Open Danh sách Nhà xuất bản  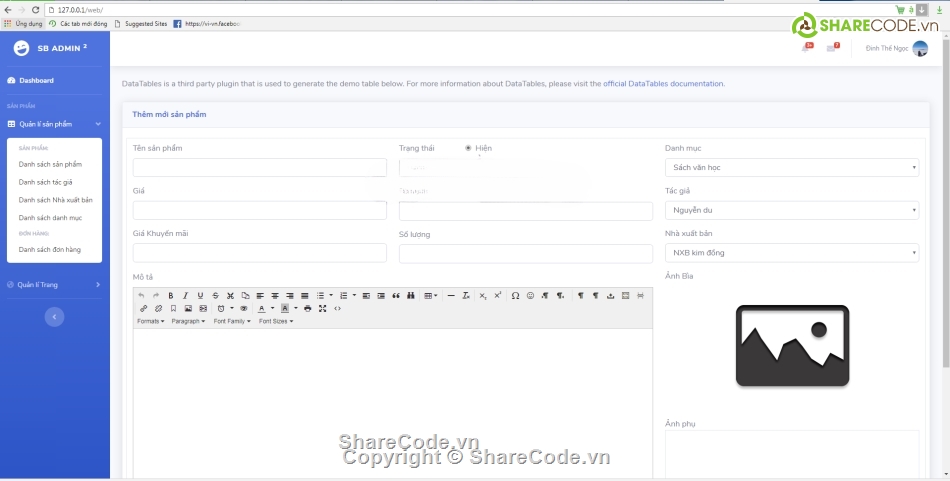56,200
